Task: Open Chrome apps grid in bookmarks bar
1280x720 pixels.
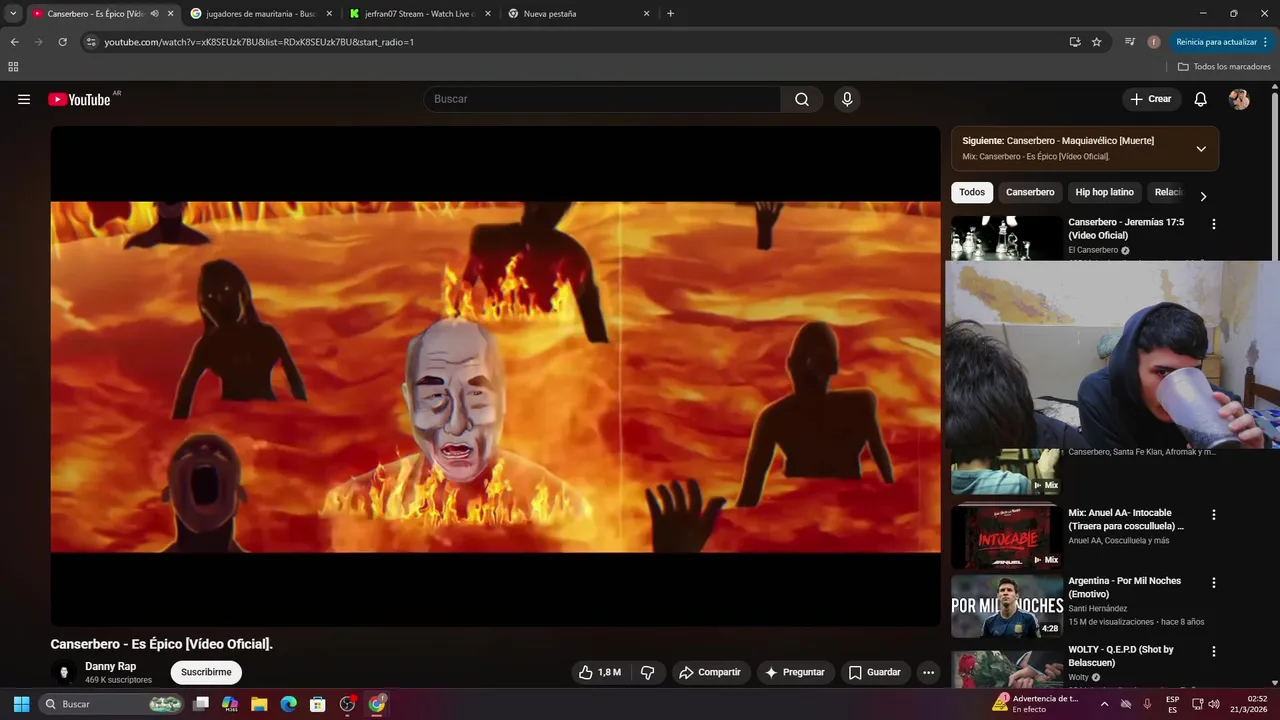Action: (13, 67)
